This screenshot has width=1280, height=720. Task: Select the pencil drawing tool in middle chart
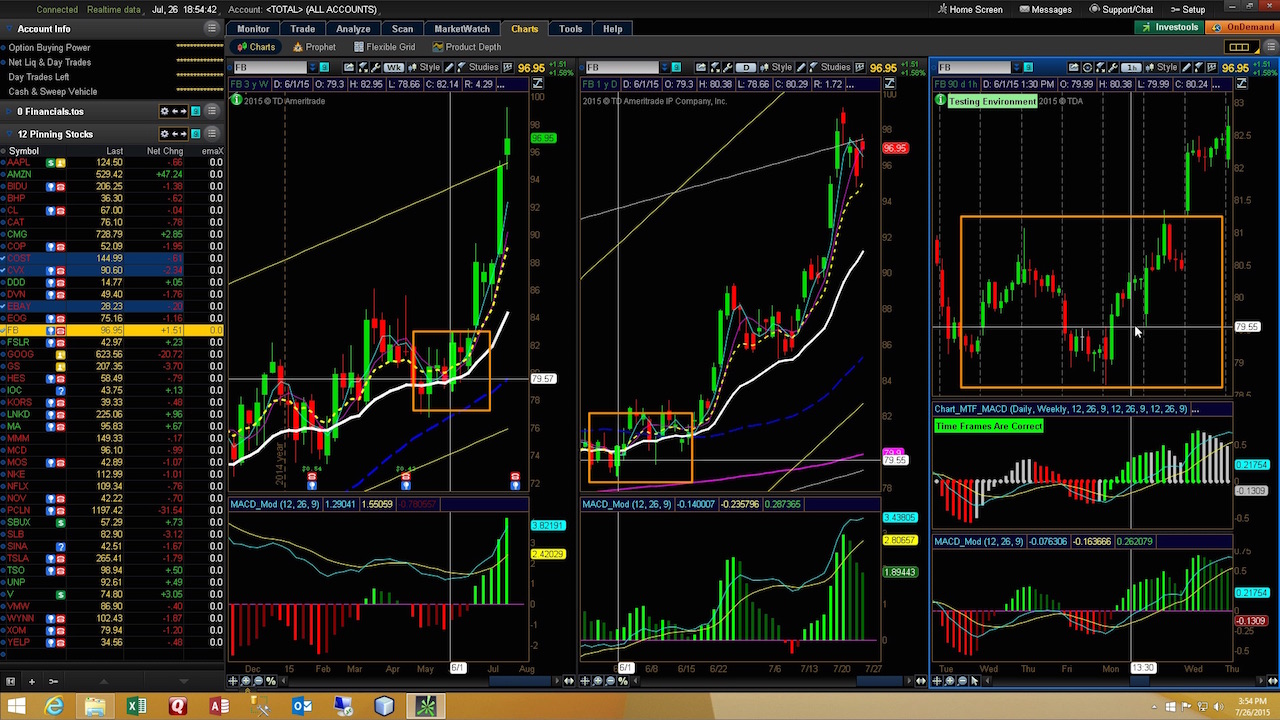[x=801, y=68]
